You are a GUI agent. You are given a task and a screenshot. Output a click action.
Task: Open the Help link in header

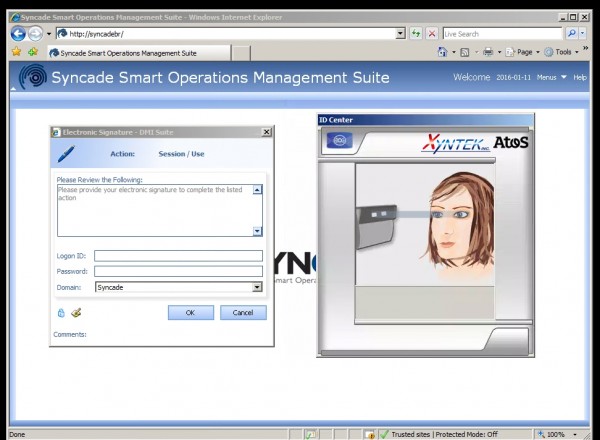580,77
